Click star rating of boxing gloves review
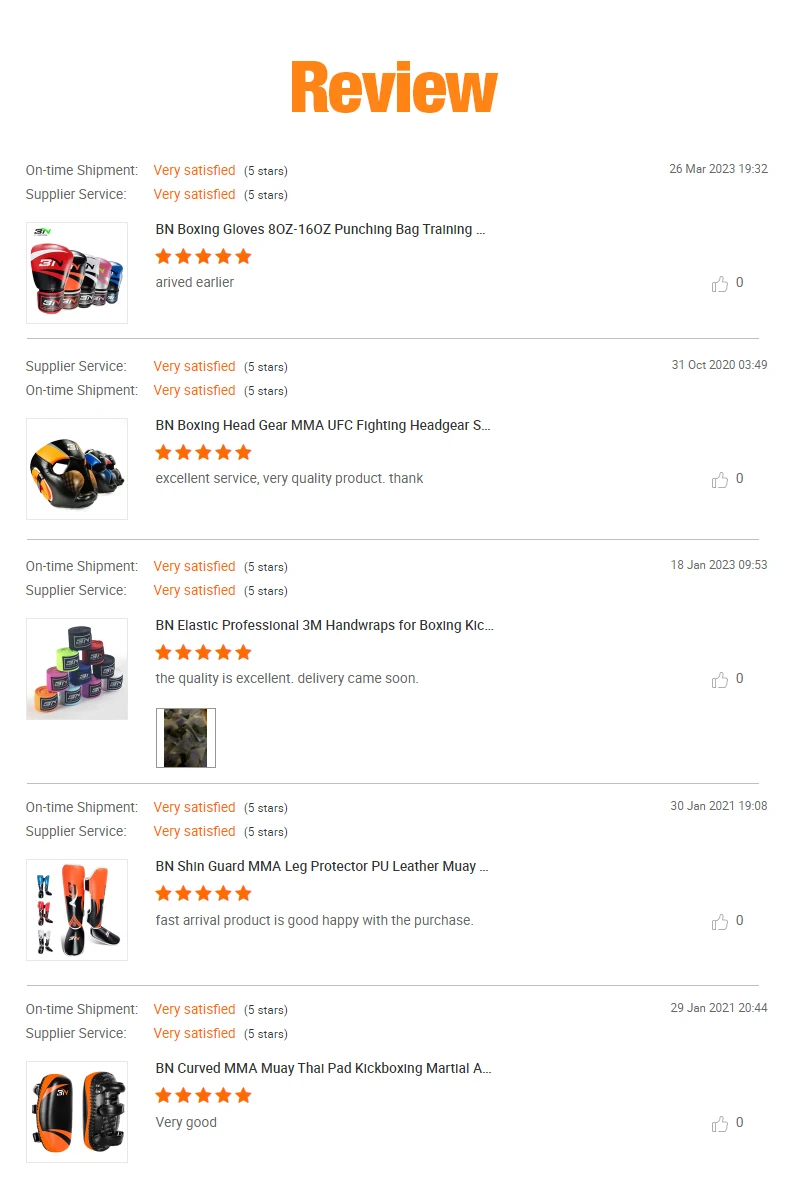Image resolution: width=790 pixels, height=1200 pixels. [204, 256]
